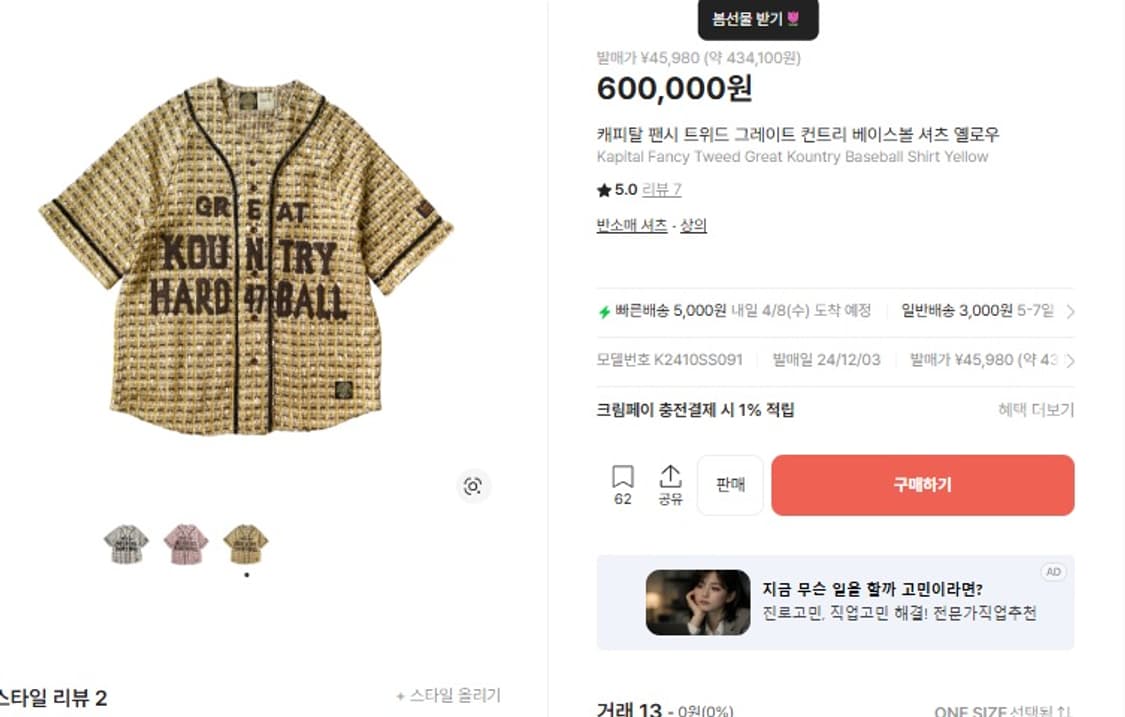Click the 스타일 올리기 upload style link

click(x=448, y=695)
